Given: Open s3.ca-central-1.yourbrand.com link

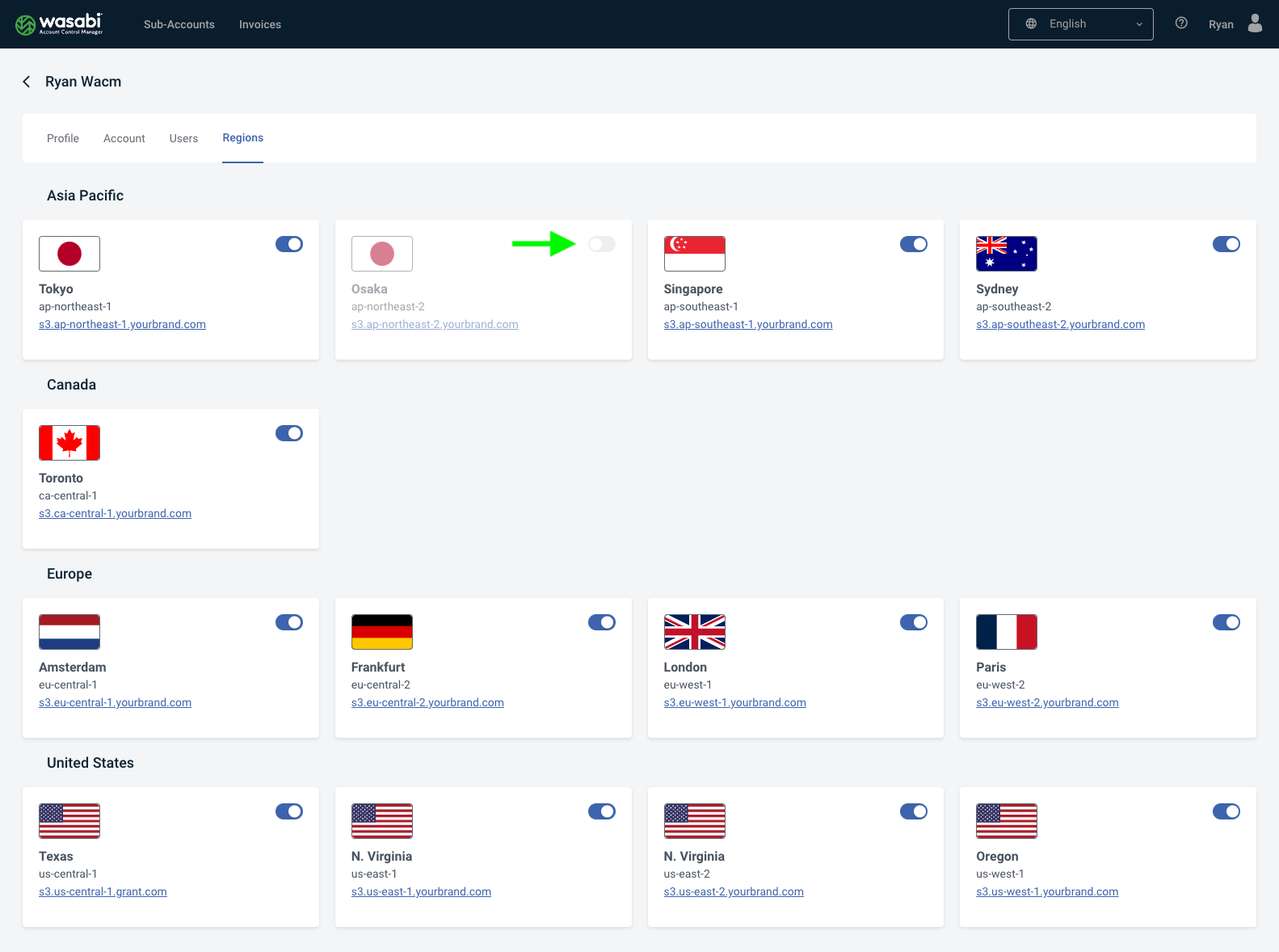Looking at the screenshot, I should [x=115, y=513].
